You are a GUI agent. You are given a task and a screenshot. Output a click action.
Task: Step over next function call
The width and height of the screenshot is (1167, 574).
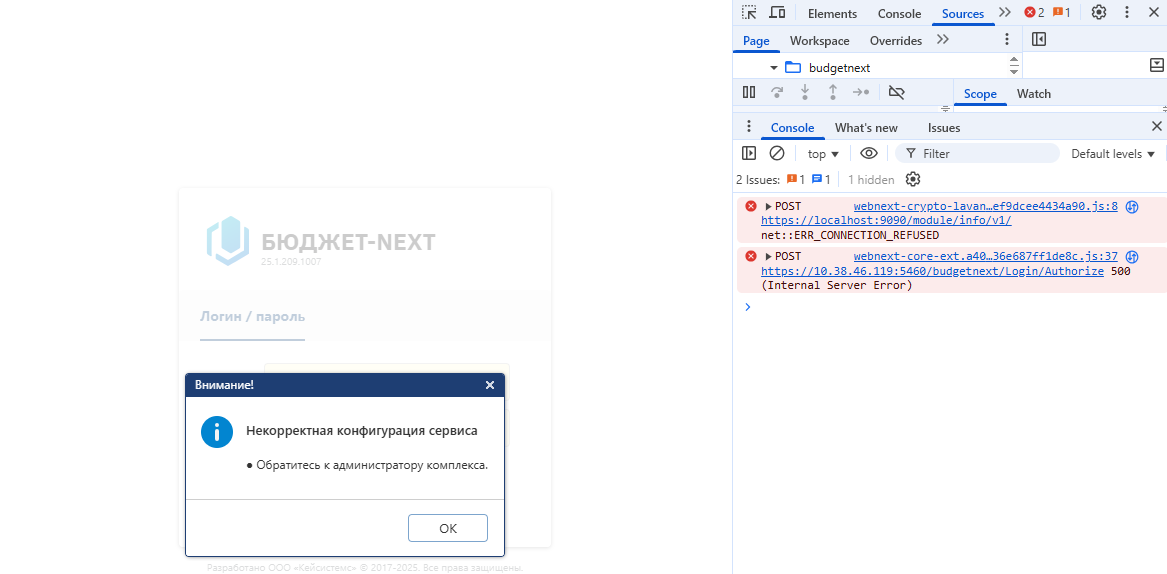click(777, 92)
